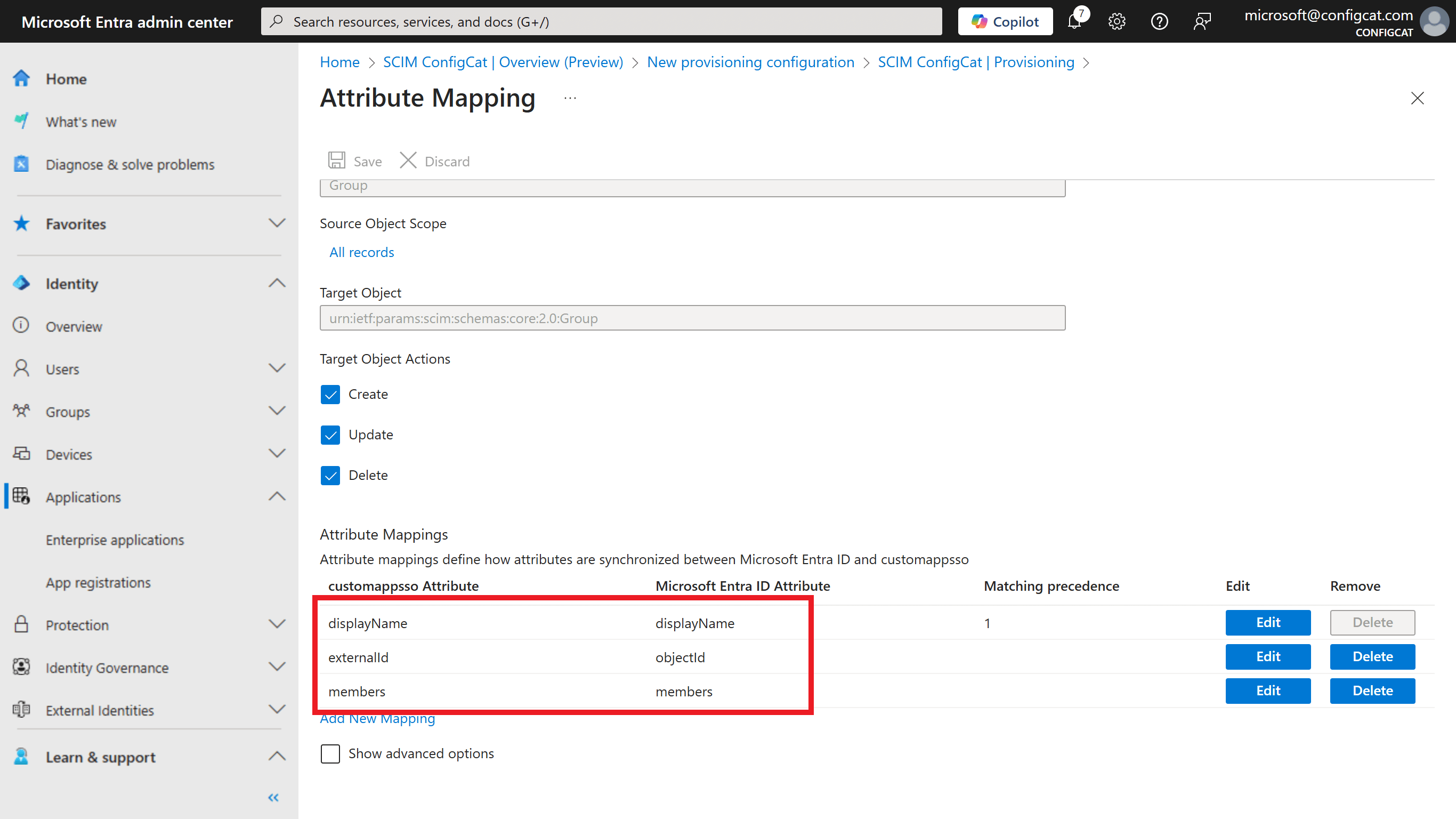Open the settings gear
The height and width of the screenshot is (819, 1456).
click(x=1117, y=21)
